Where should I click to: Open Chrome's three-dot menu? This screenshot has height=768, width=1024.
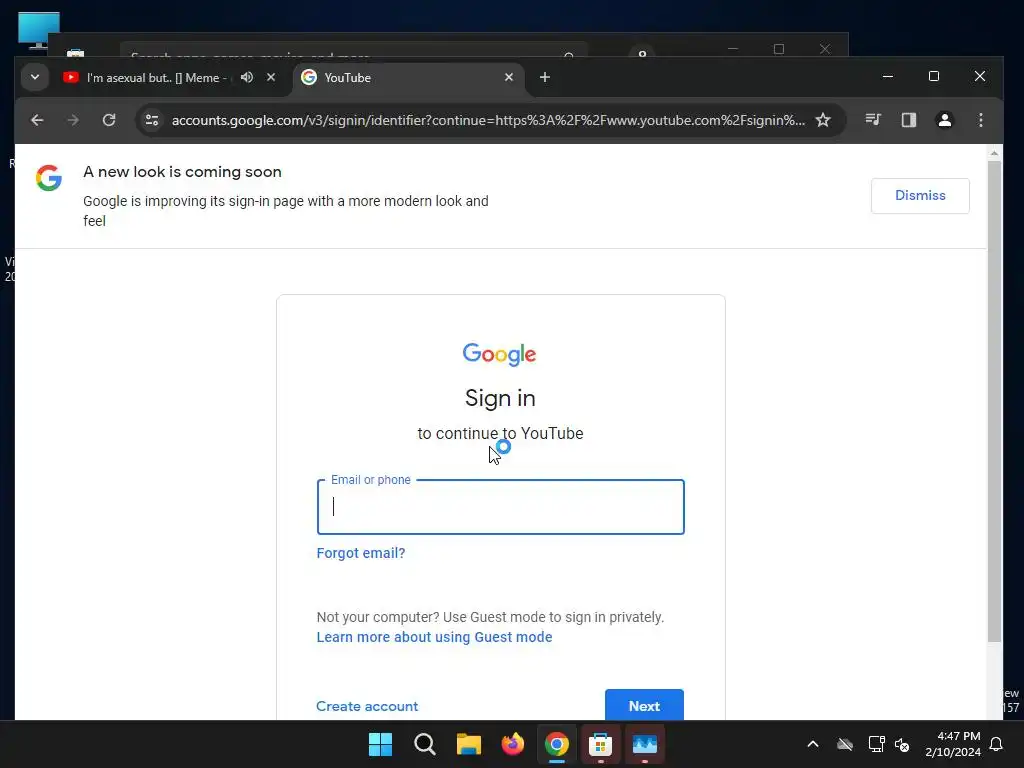[x=981, y=120]
